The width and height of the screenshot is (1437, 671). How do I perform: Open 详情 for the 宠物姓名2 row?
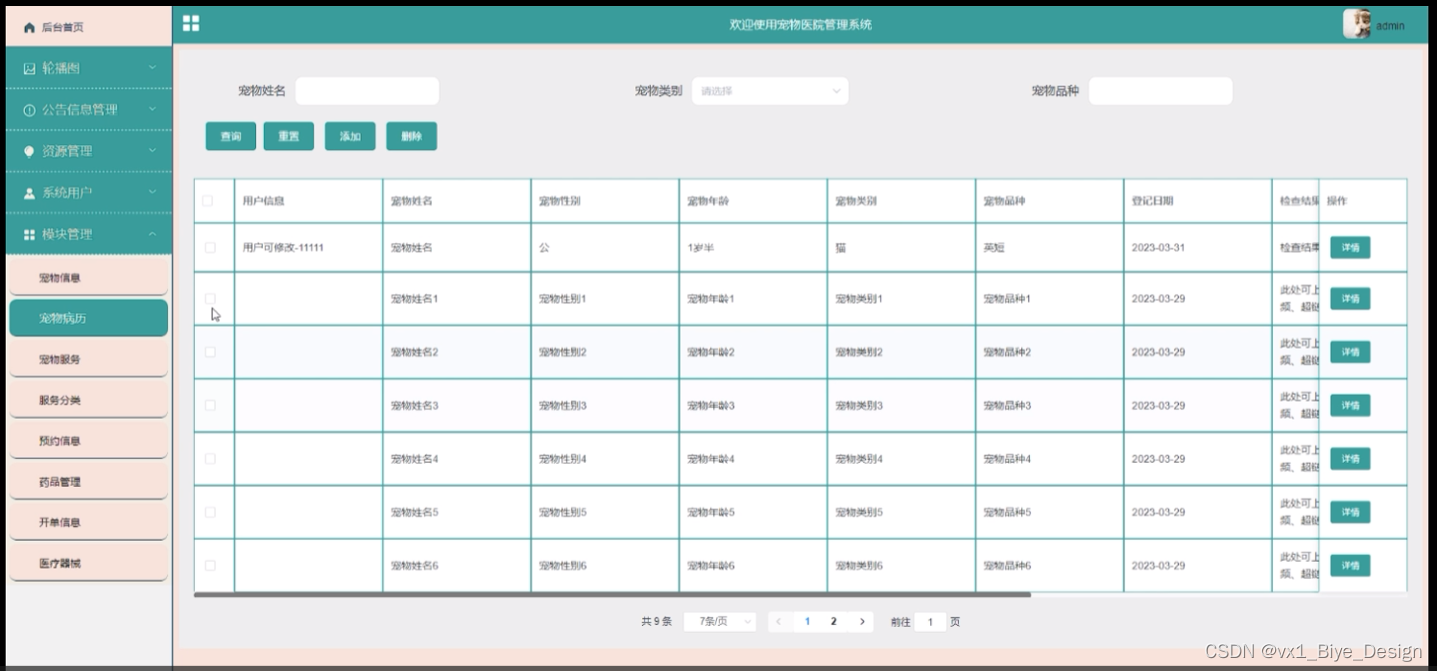1350,352
